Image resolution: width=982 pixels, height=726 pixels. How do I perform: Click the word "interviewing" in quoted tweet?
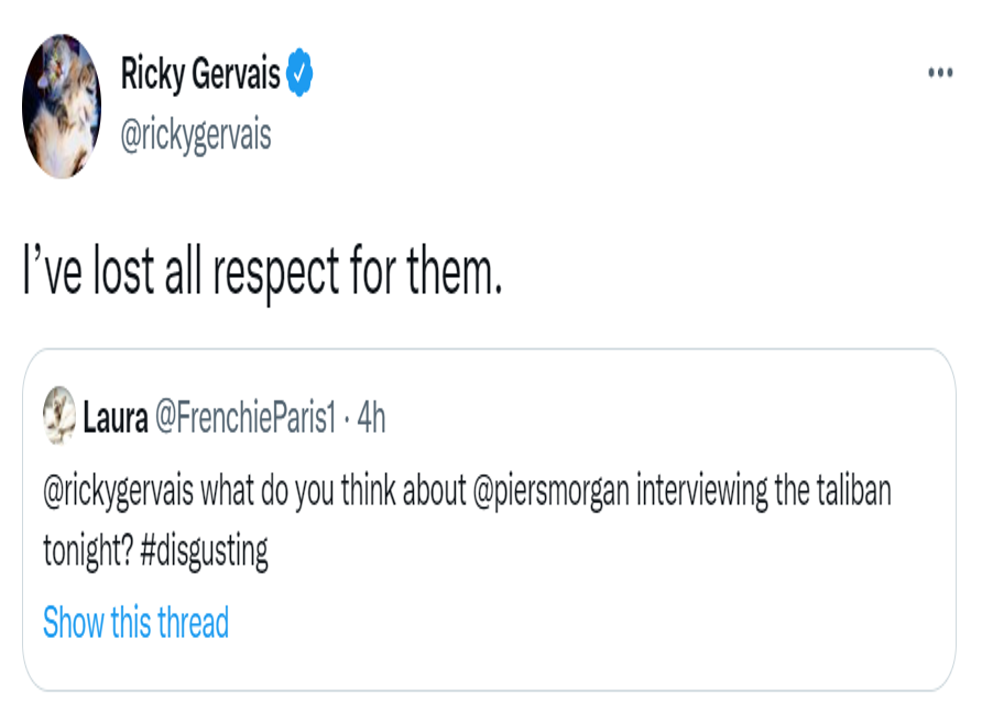[696, 492]
